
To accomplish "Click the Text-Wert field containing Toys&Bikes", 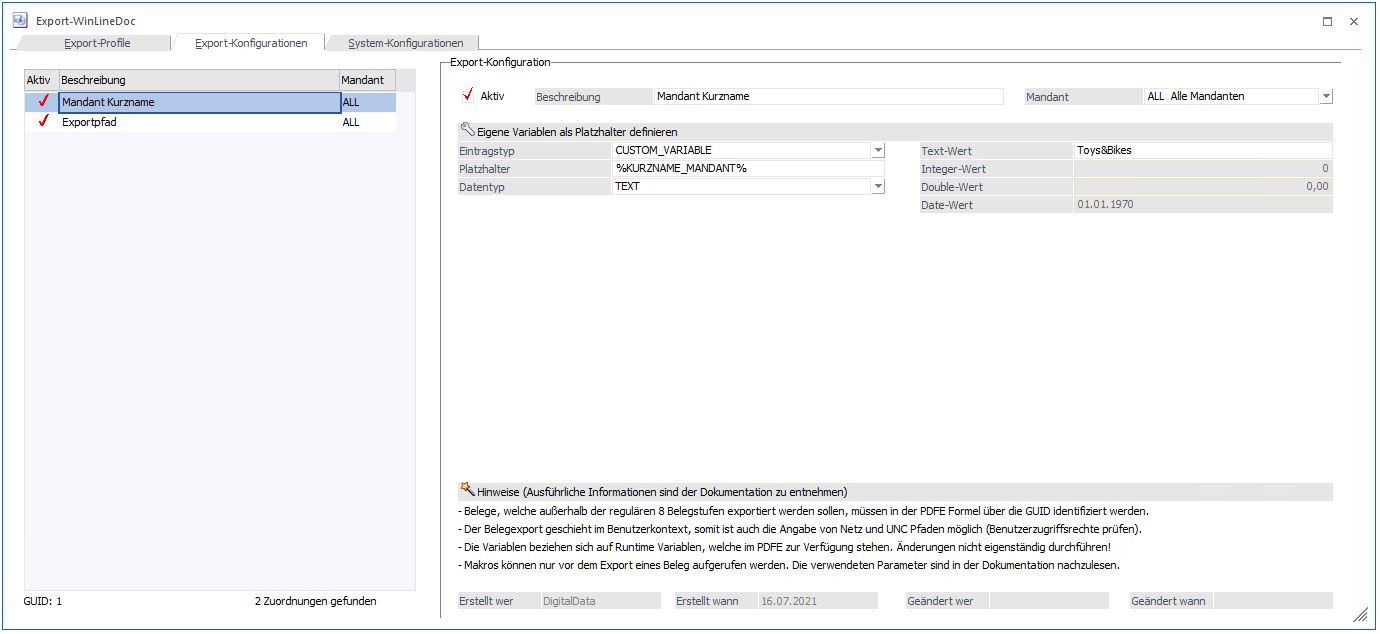I will coord(1200,150).
